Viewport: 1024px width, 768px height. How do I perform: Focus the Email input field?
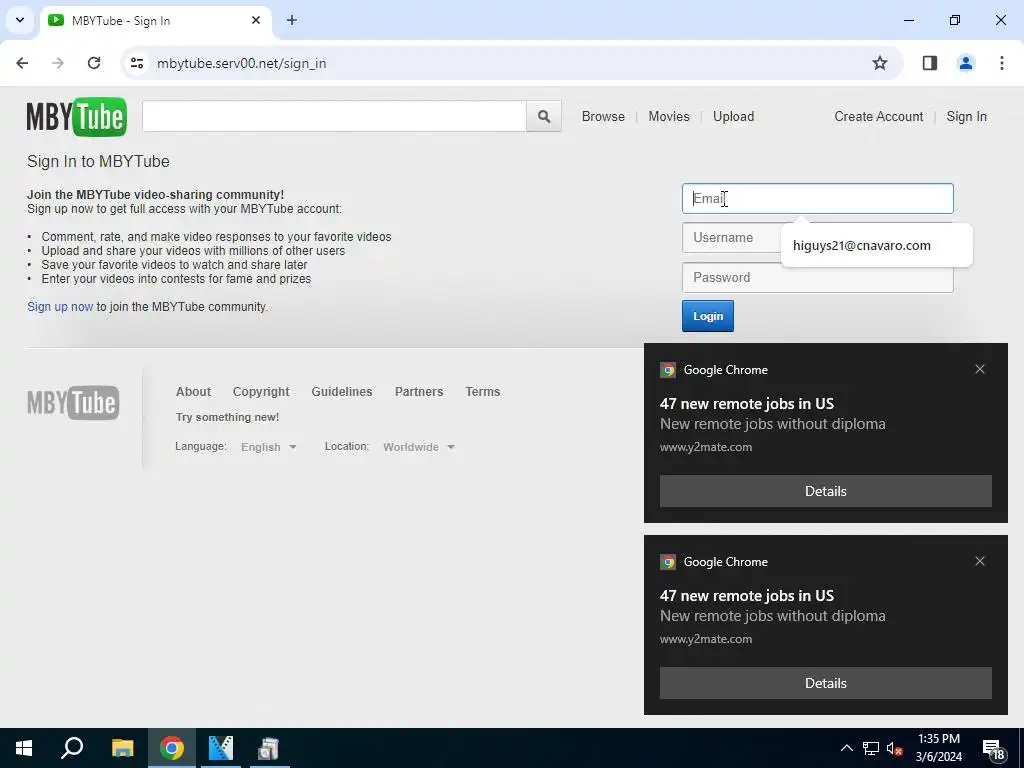point(818,199)
